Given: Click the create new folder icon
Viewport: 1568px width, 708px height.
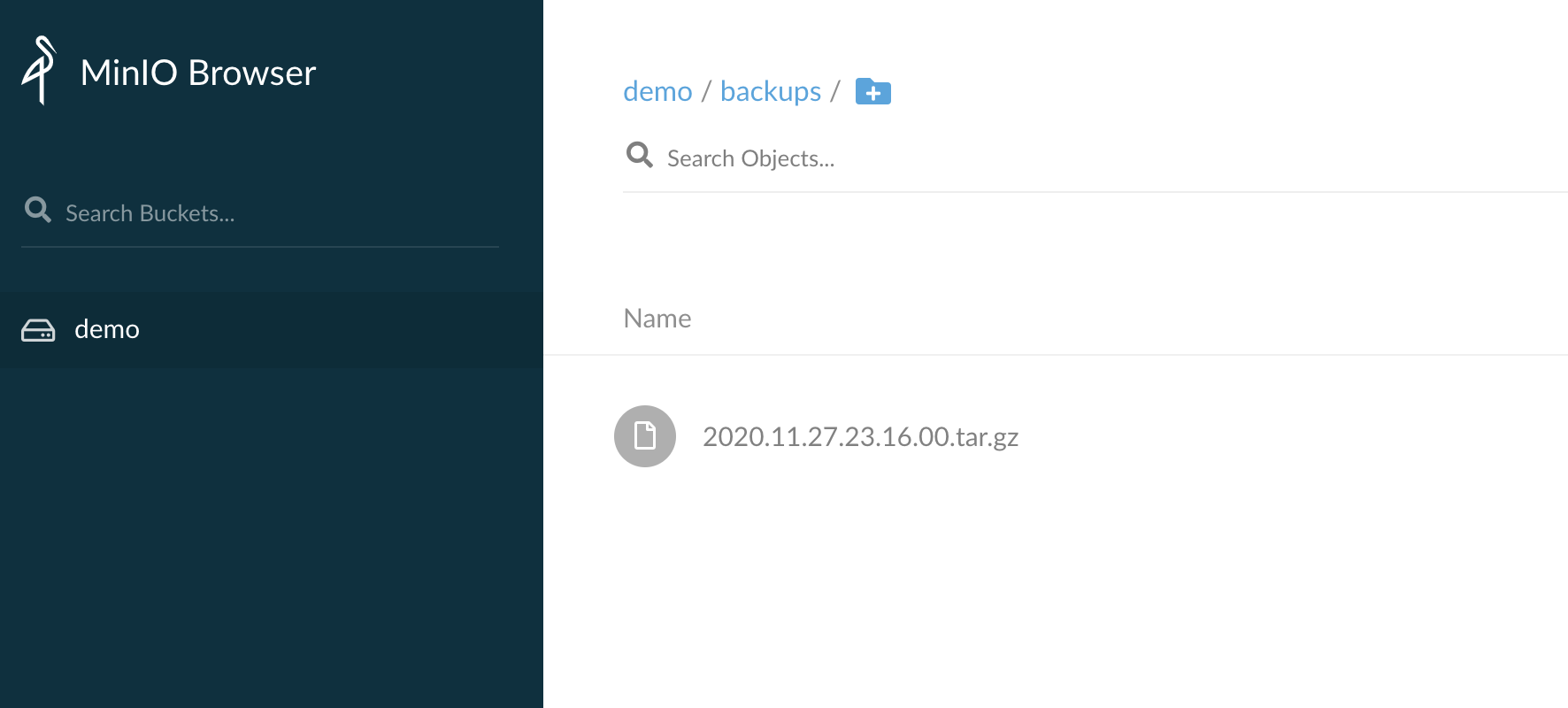Looking at the screenshot, I should [x=873, y=91].
